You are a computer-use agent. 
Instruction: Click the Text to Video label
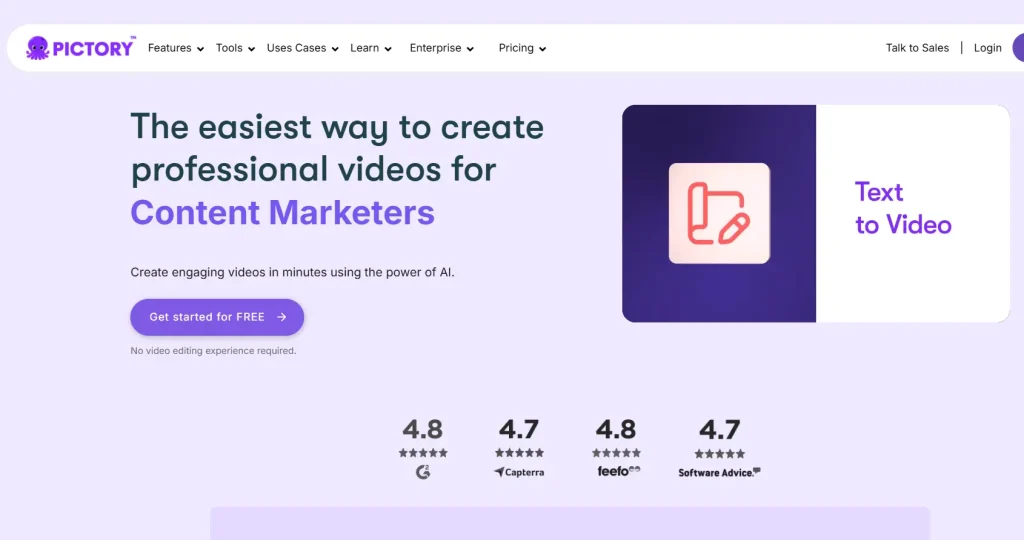[x=903, y=208]
